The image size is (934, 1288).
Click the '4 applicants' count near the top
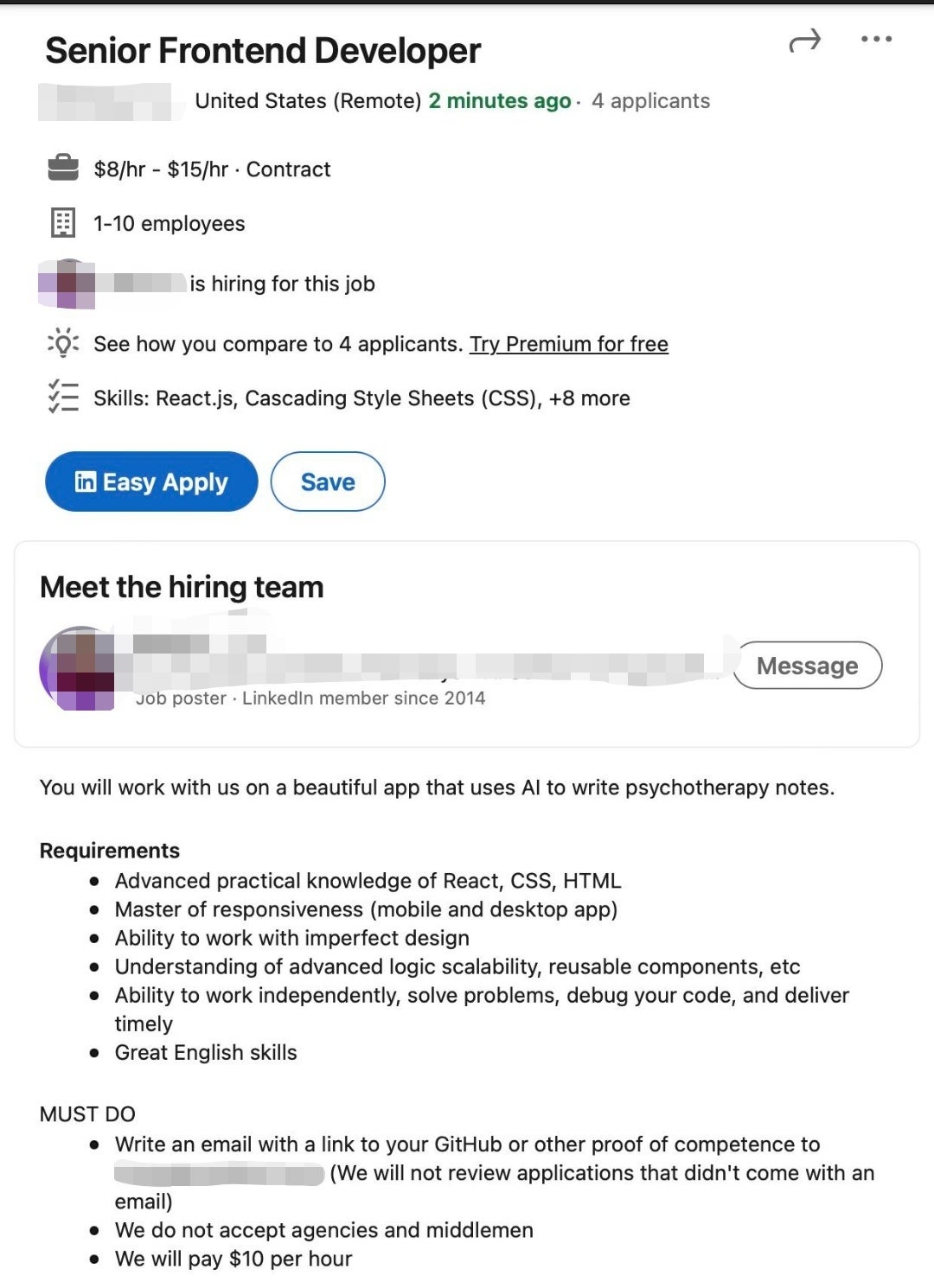click(650, 101)
